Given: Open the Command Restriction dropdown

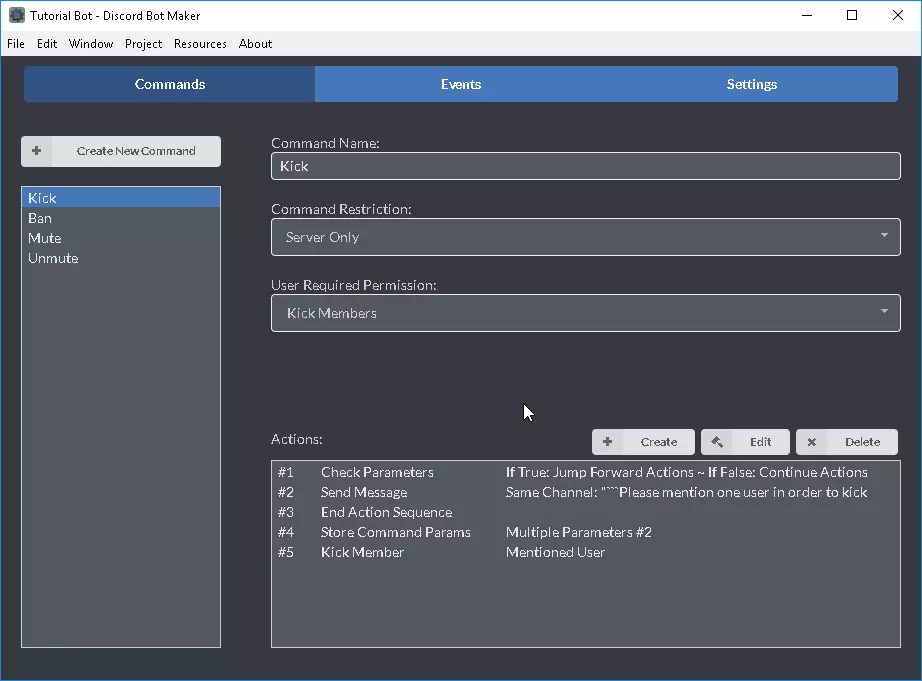Looking at the screenshot, I should tap(586, 237).
